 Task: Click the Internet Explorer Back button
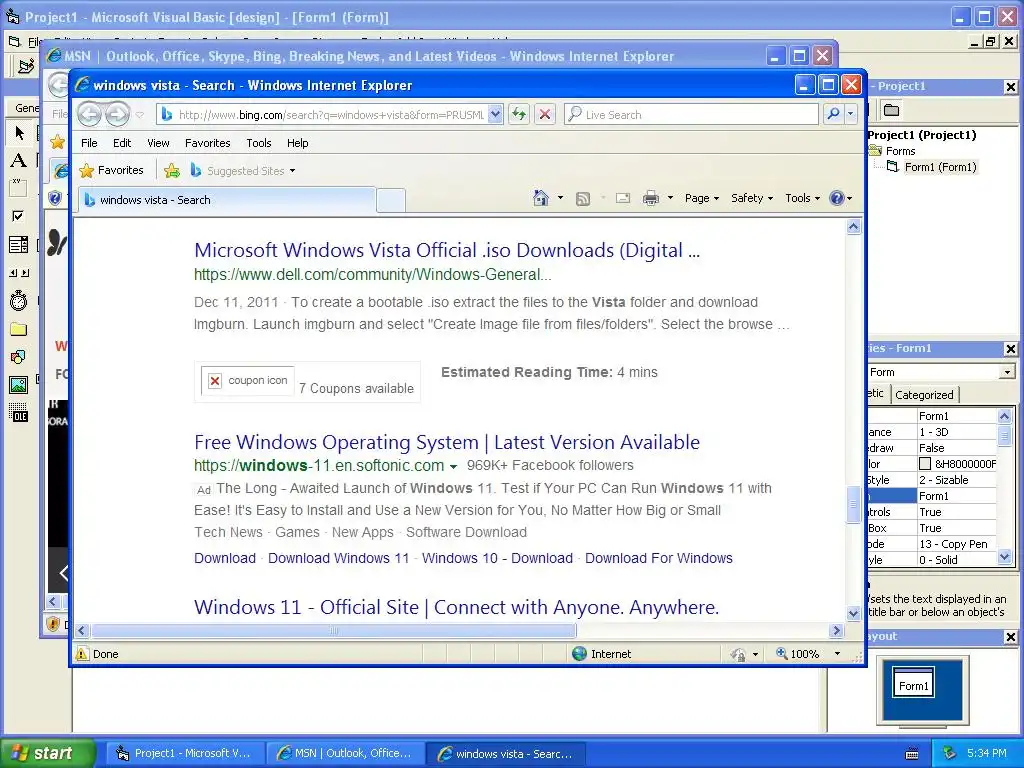pos(89,114)
